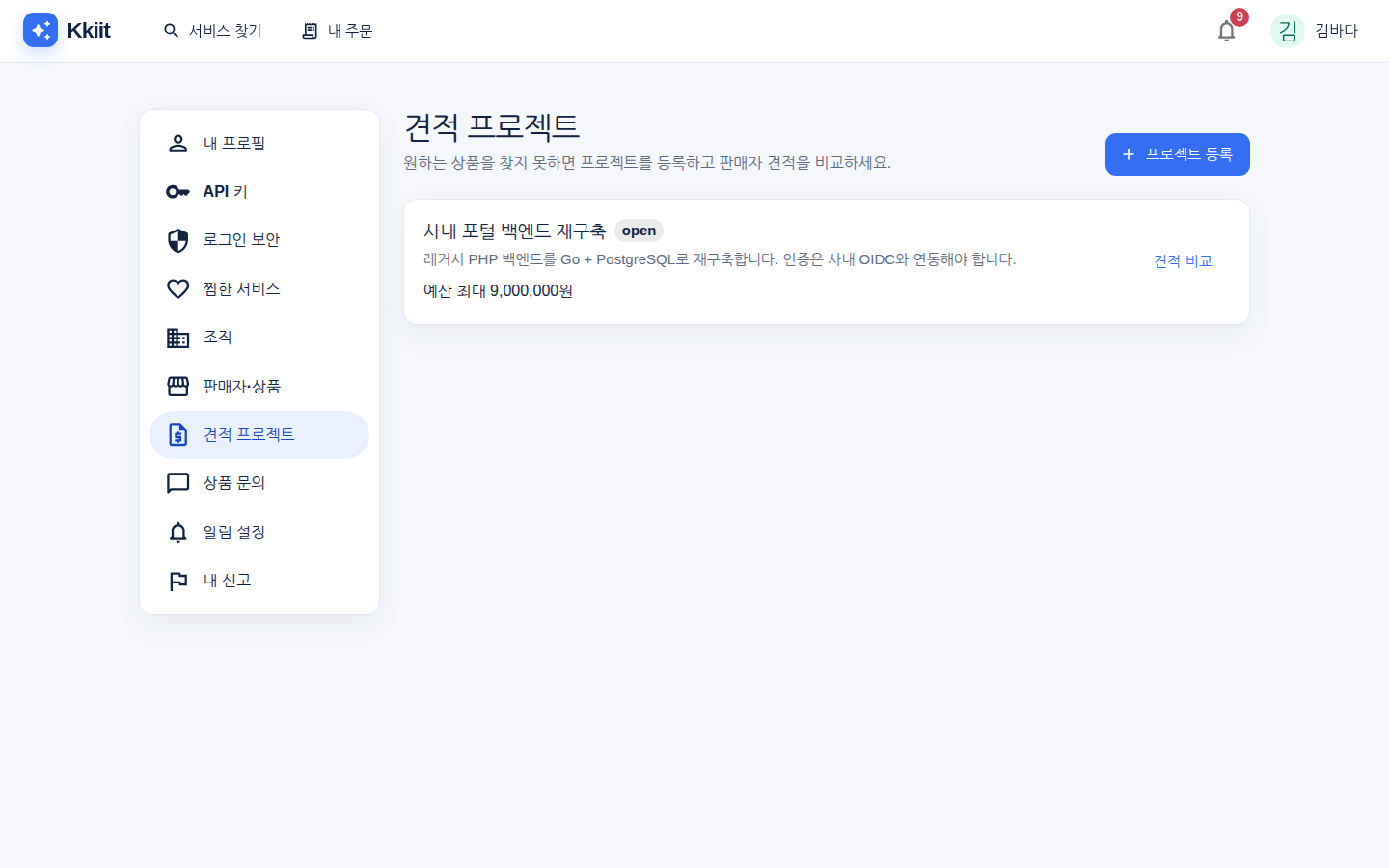The width and height of the screenshot is (1389, 868).
Task: Open notifications bell with badge 9
Action: pyautogui.click(x=1227, y=31)
